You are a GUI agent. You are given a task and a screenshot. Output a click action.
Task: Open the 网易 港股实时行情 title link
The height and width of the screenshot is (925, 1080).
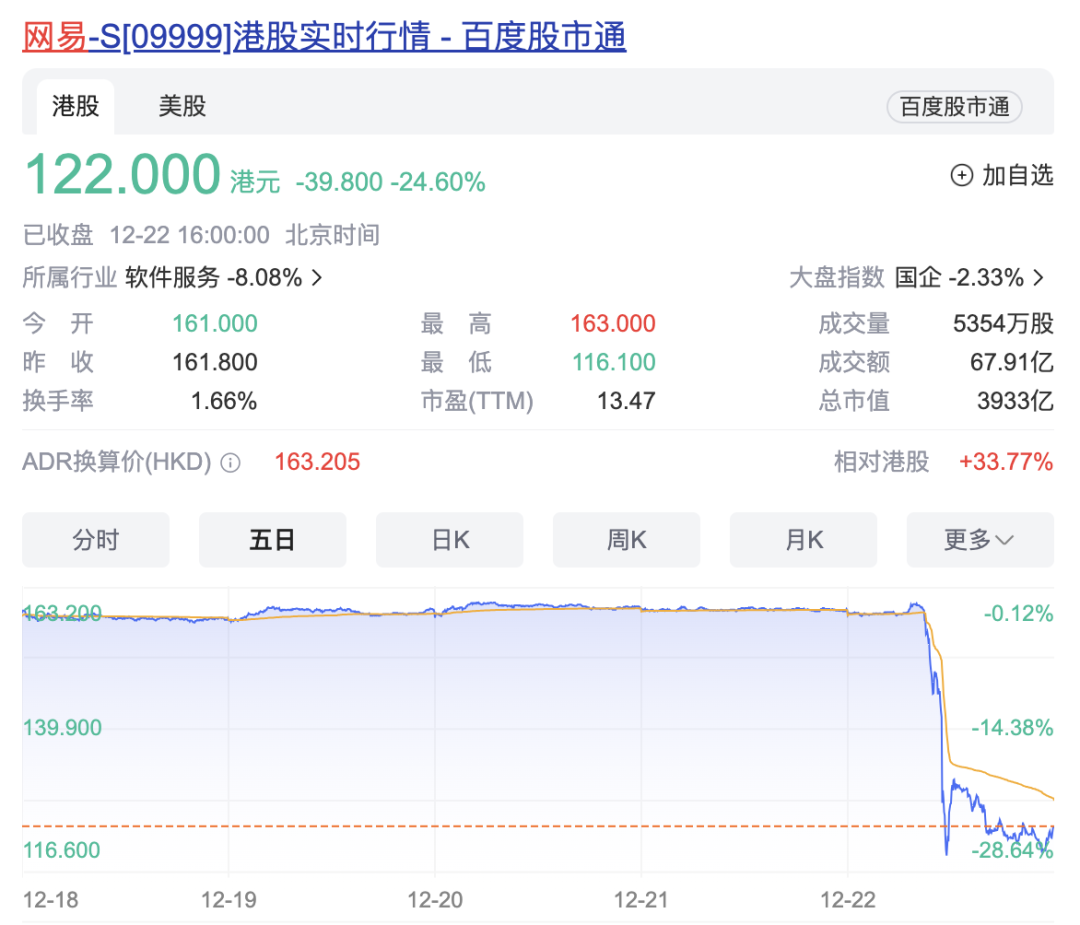pos(324,37)
